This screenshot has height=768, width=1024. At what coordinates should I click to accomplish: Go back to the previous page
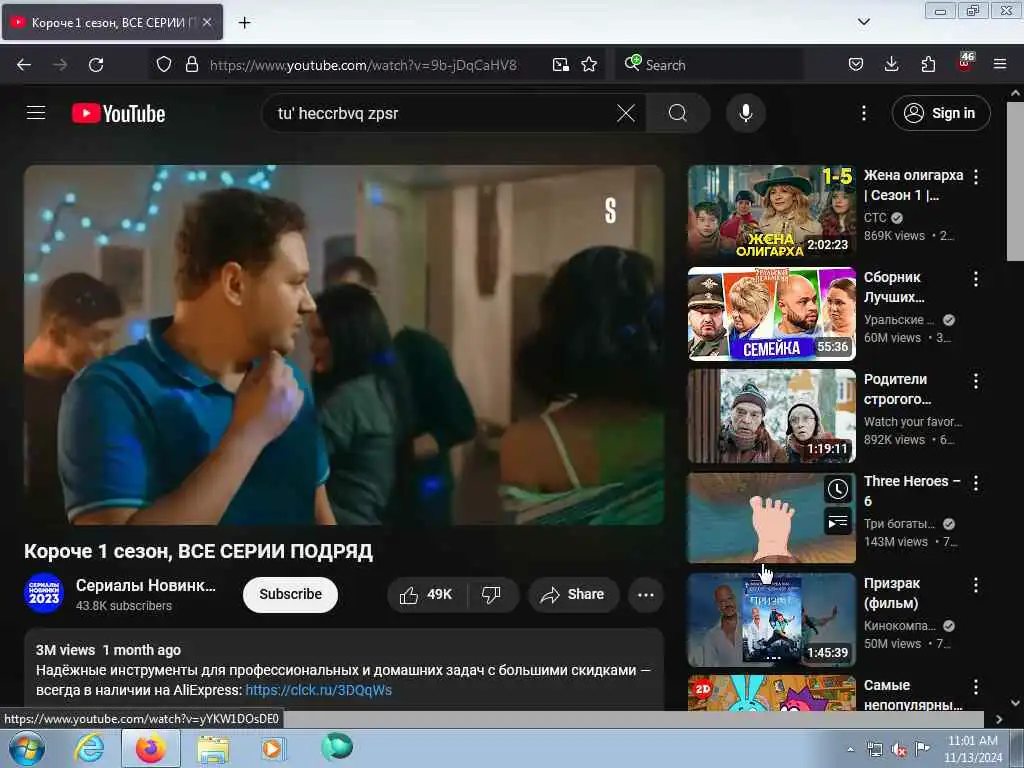tap(24, 65)
